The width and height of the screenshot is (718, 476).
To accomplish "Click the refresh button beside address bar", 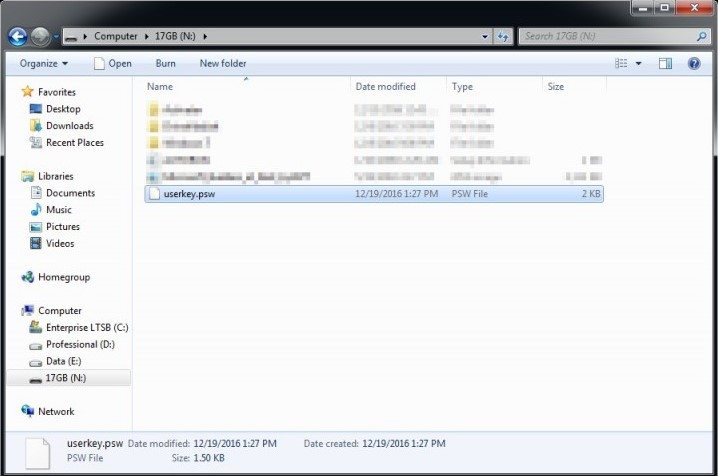I will point(502,37).
